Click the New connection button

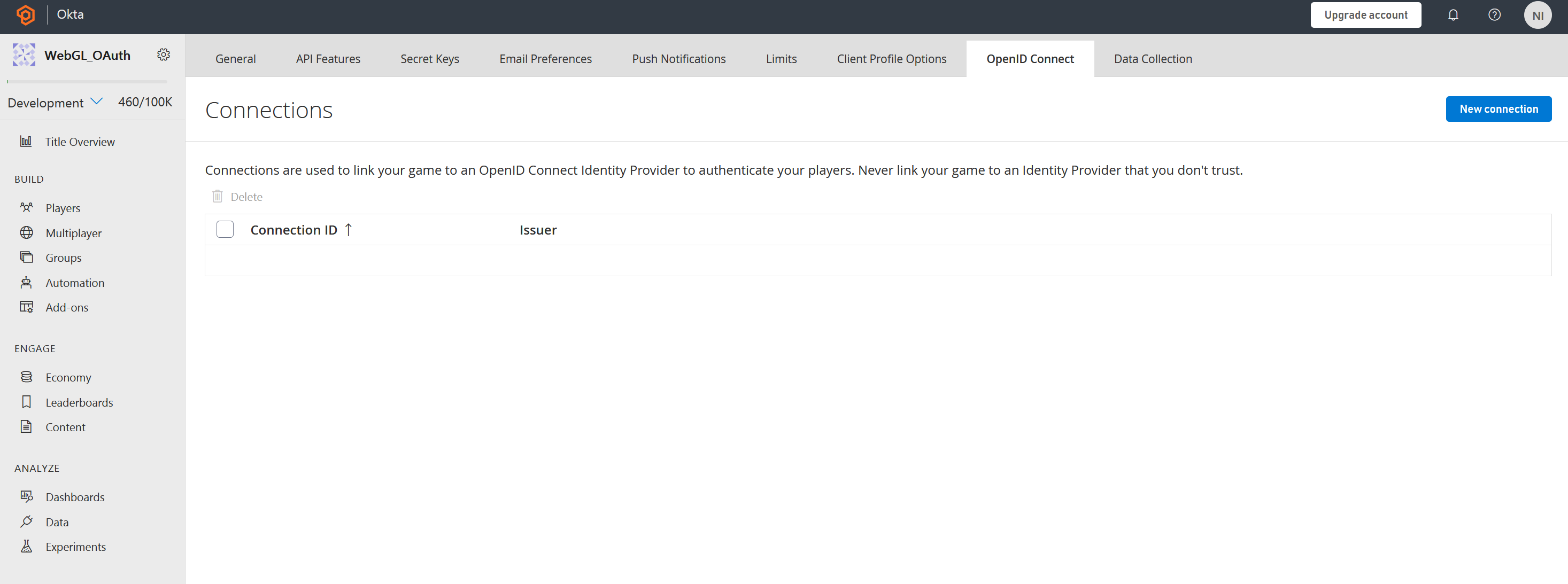[x=1498, y=109]
